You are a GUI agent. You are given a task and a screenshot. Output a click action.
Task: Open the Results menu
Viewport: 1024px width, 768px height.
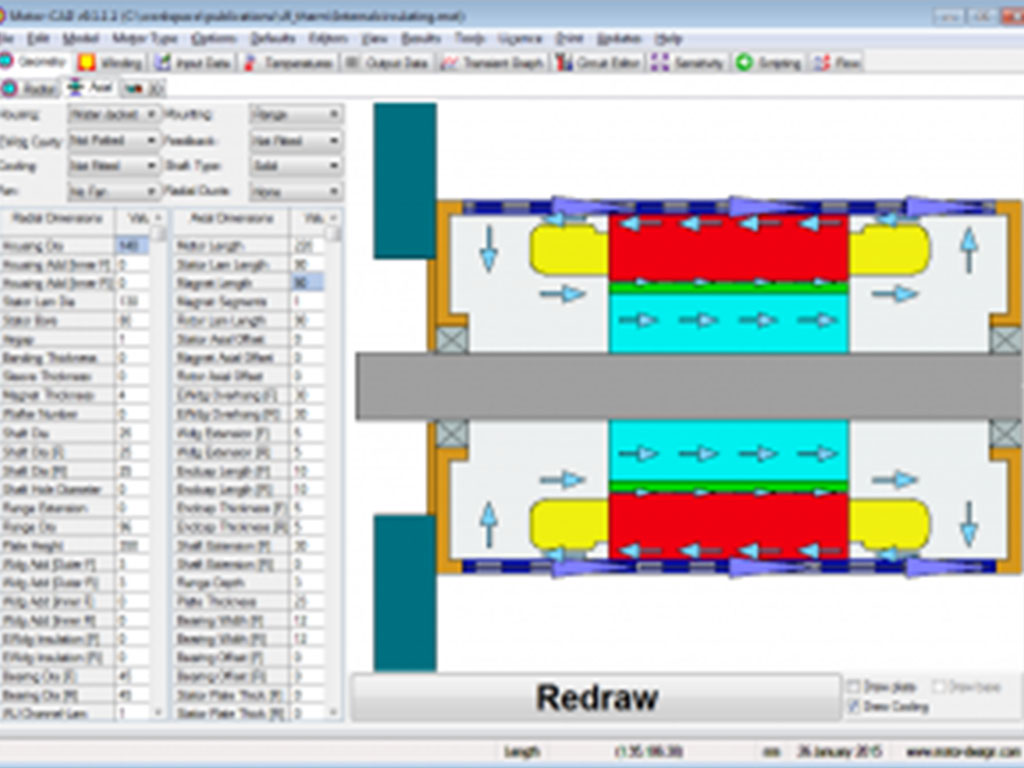[x=421, y=39]
